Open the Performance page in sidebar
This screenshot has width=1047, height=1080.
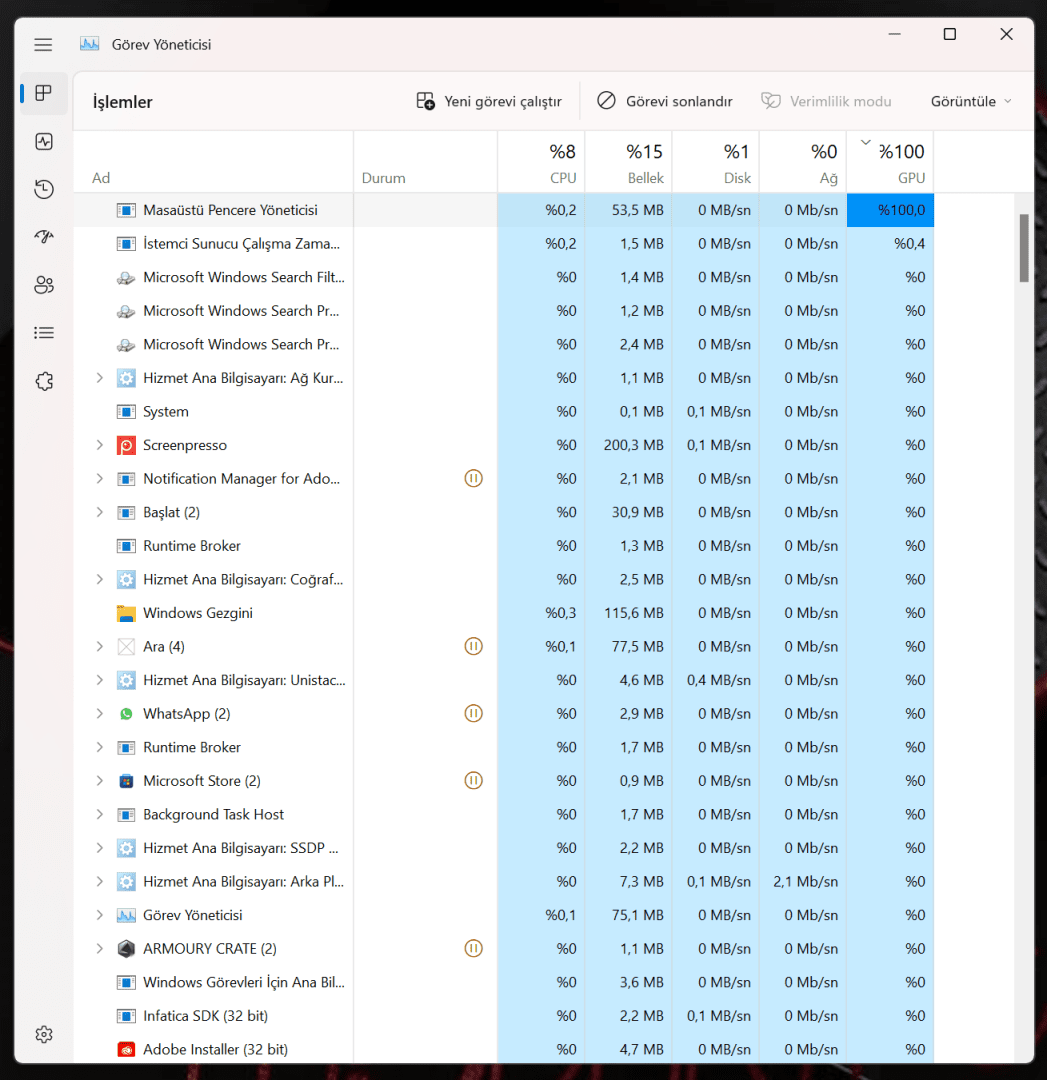43,142
